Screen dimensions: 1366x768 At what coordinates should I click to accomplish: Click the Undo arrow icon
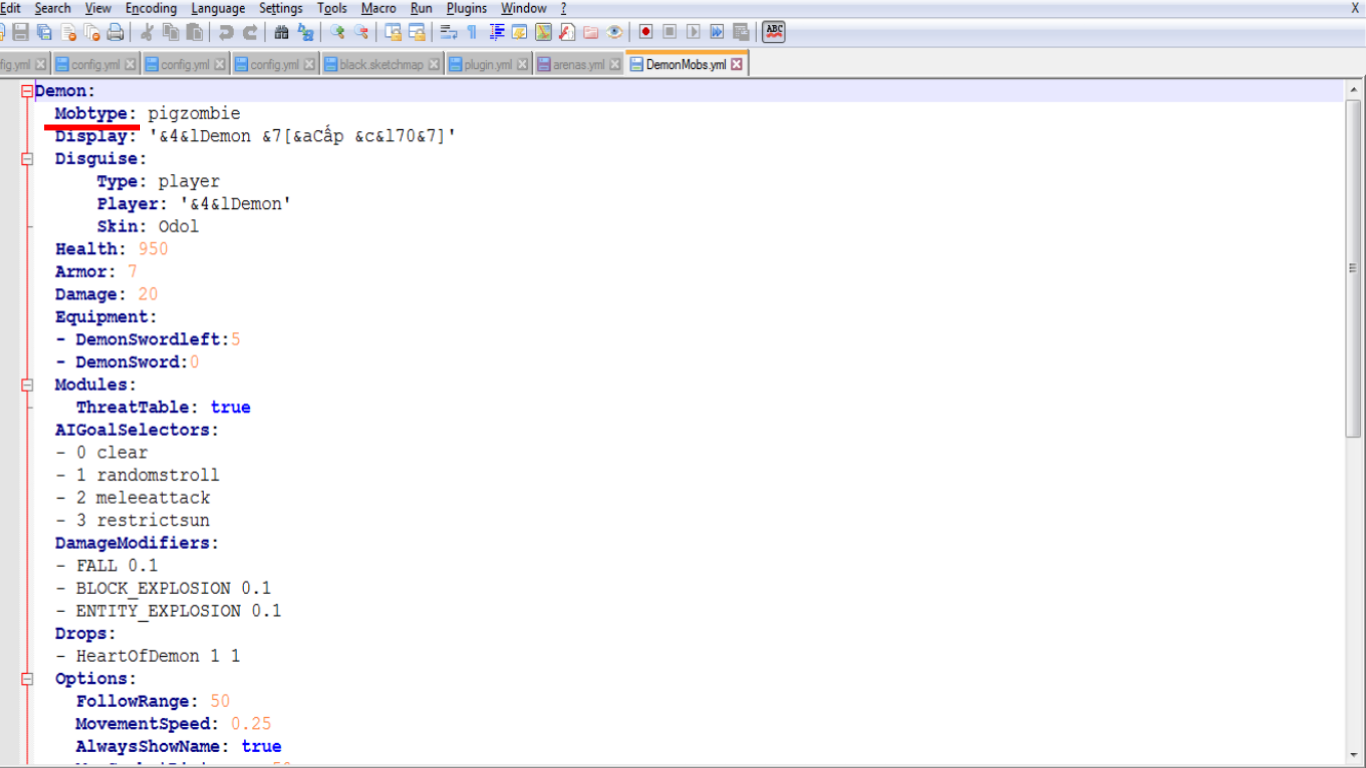226,32
